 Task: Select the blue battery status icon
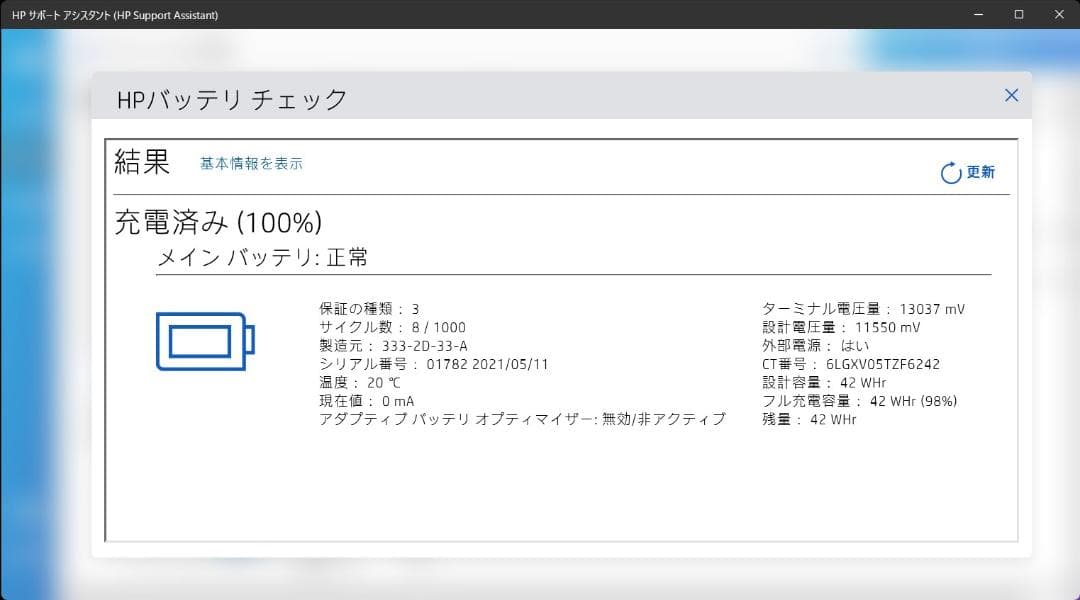coord(204,340)
